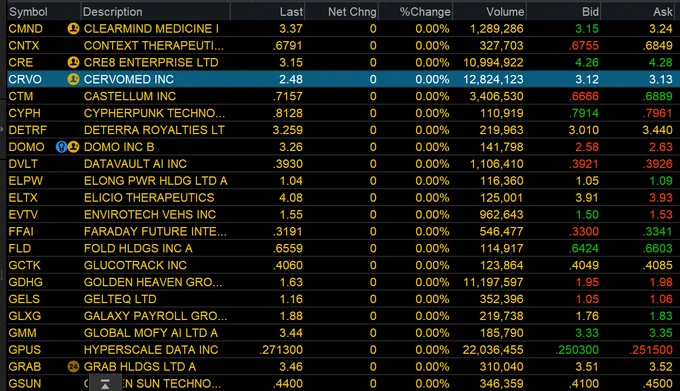Screen dimensions: 680x391
Task: Click the scroll-to-top arrow button over GSUN row
Action: click(x=105, y=384)
